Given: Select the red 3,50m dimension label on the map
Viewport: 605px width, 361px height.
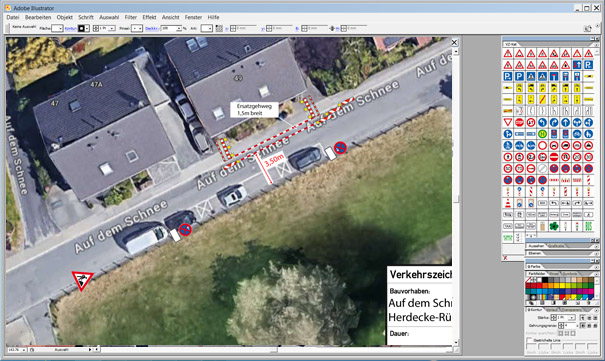Looking at the screenshot, I should click(x=274, y=160).
